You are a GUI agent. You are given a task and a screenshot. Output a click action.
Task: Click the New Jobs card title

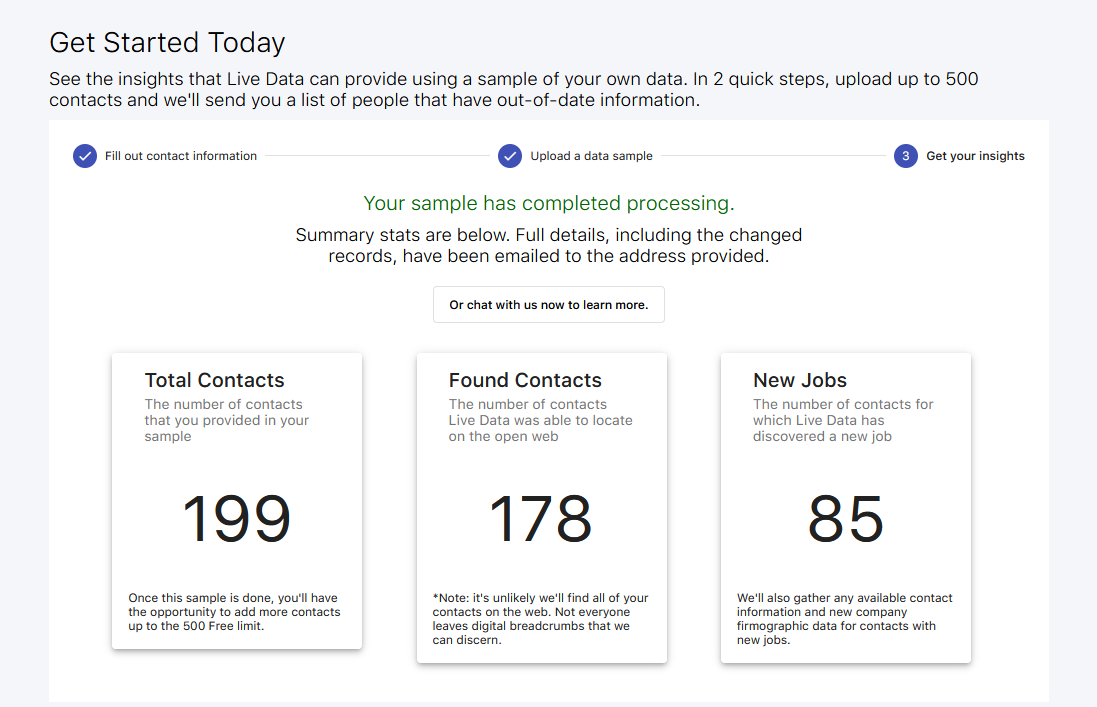point(800,380)
